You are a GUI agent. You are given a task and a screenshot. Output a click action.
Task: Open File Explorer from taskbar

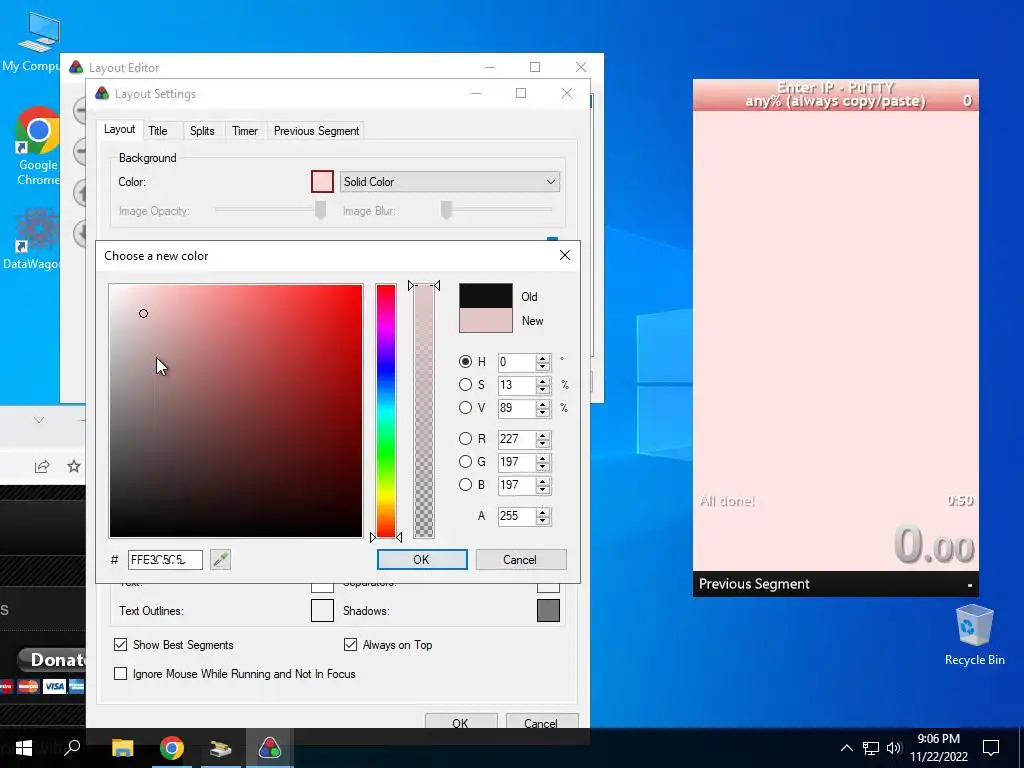(122, 748)
